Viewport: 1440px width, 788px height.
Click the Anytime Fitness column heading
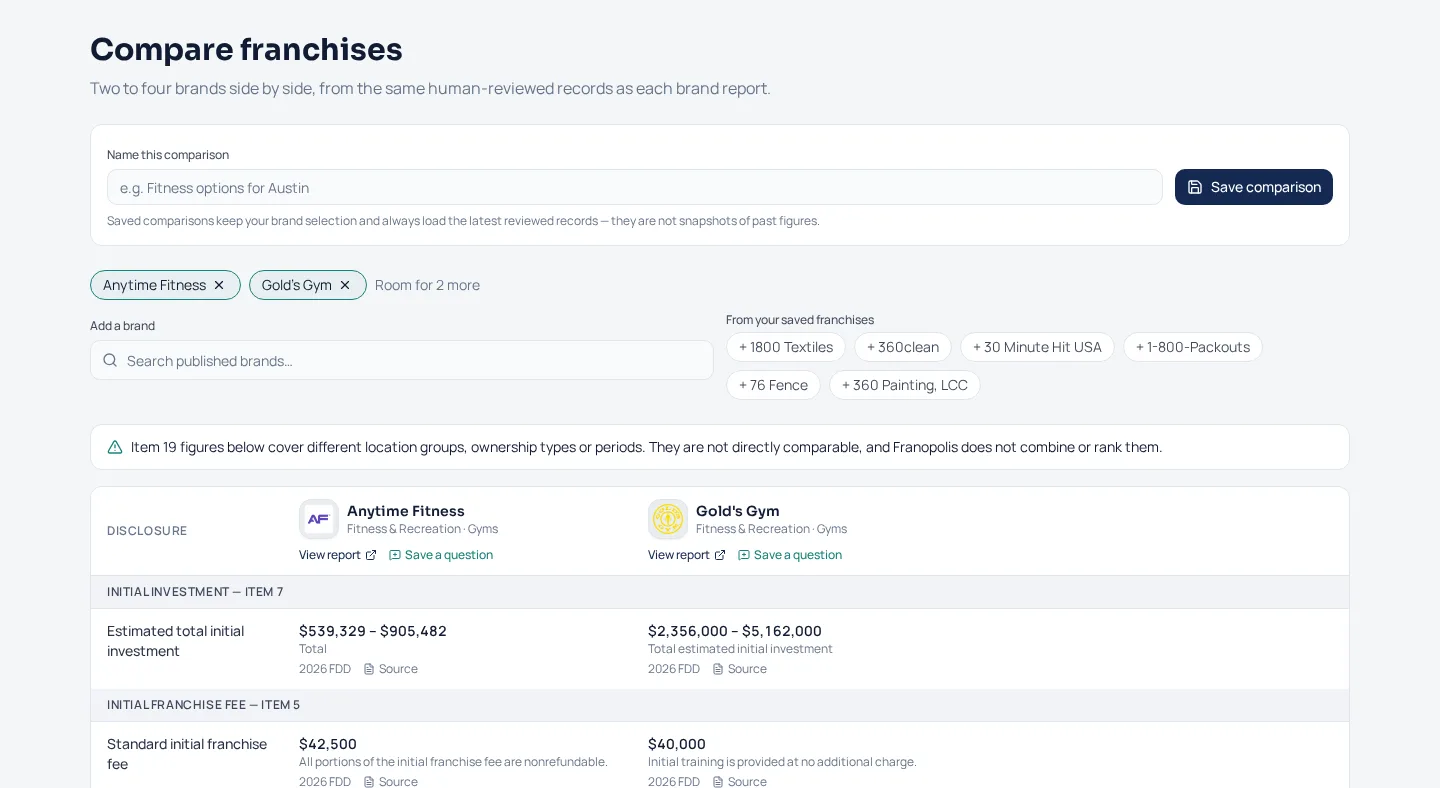[406, 511]
